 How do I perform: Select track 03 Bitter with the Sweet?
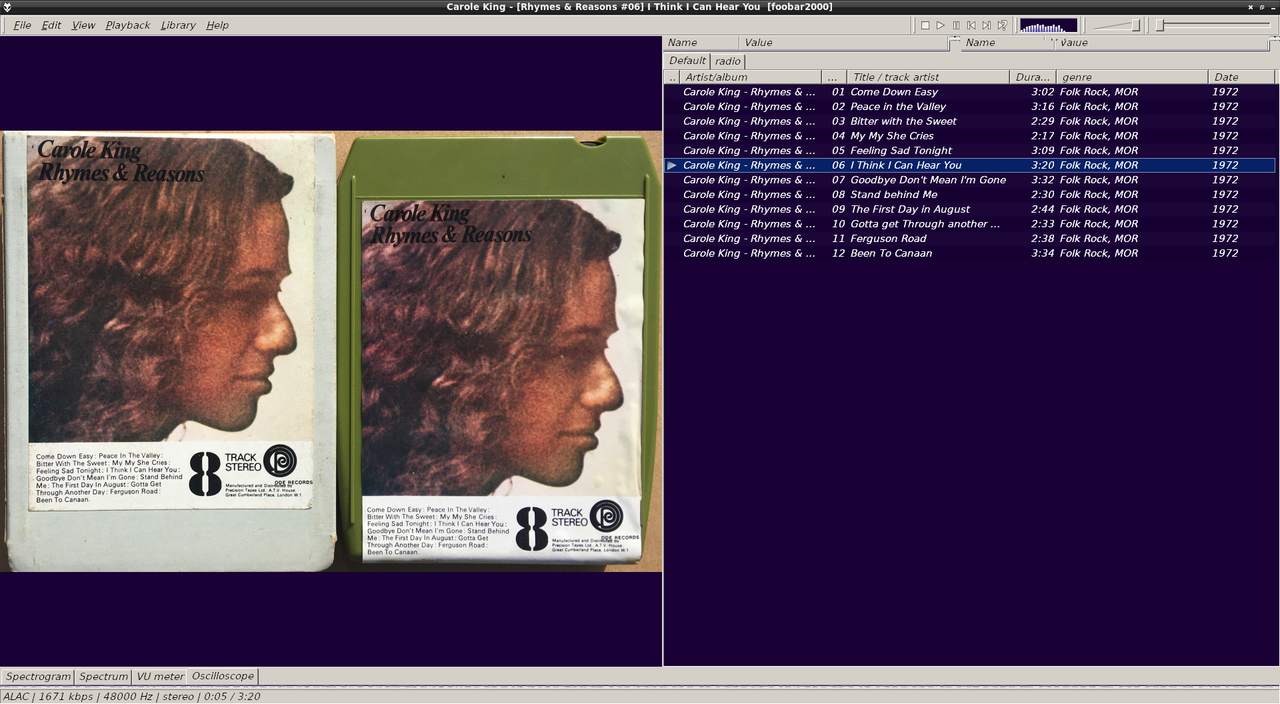(970, 121)
